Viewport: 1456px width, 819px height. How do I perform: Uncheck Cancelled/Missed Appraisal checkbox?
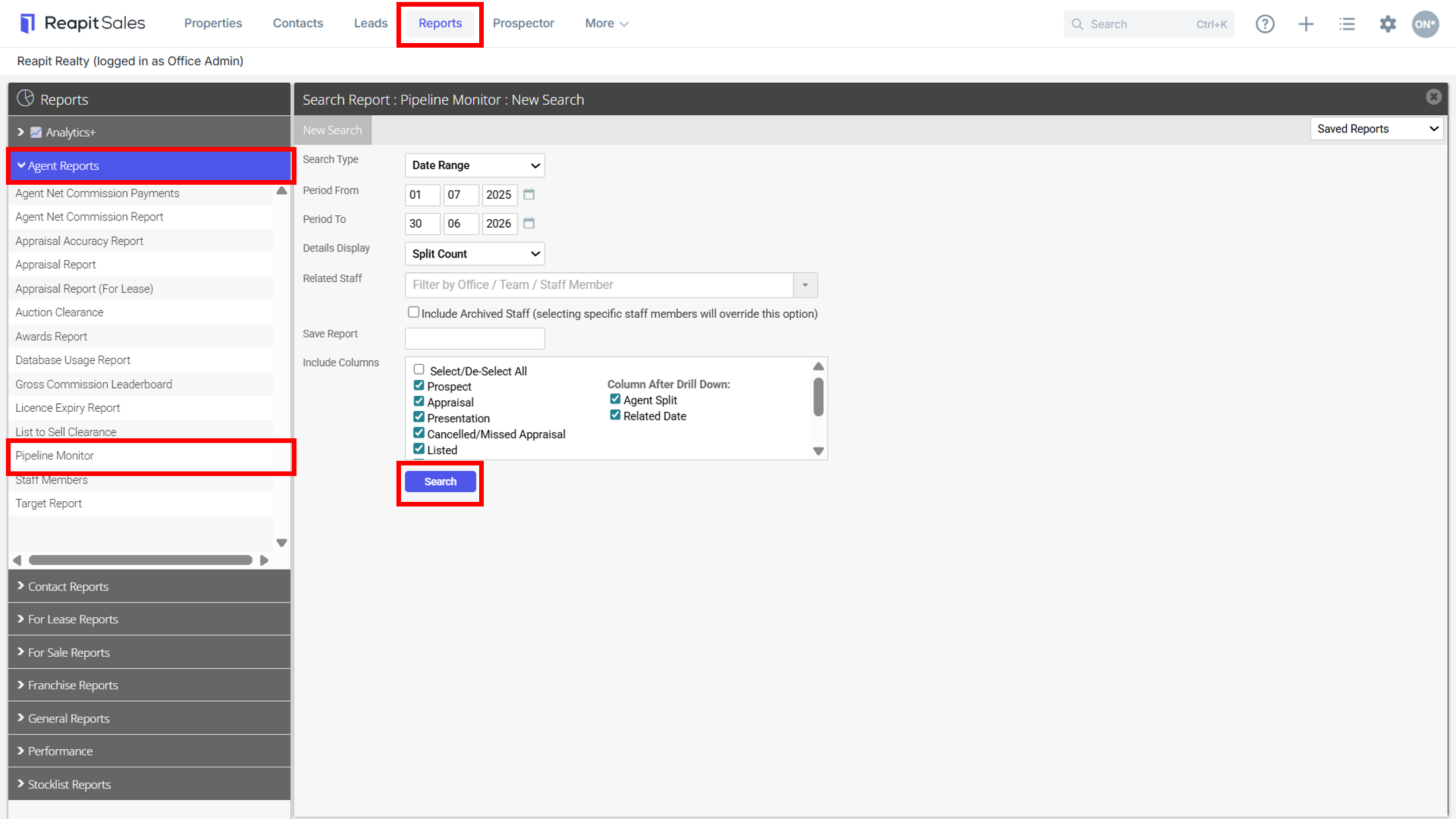pyautogui.click(x=419, y=433)
